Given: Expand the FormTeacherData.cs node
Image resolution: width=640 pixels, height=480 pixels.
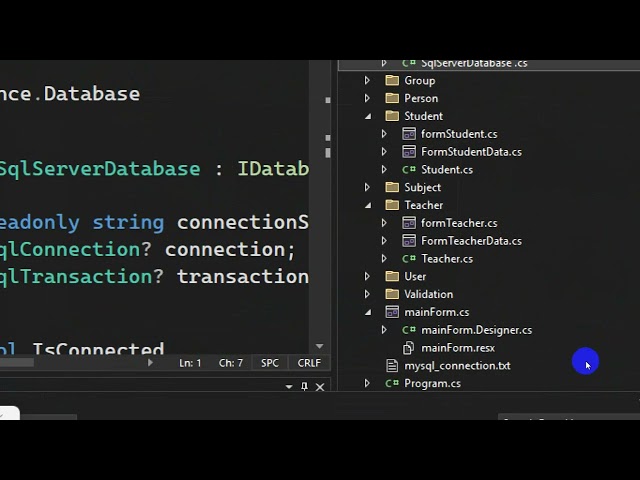Looking at the screenshot, I should tap(384, 241).
